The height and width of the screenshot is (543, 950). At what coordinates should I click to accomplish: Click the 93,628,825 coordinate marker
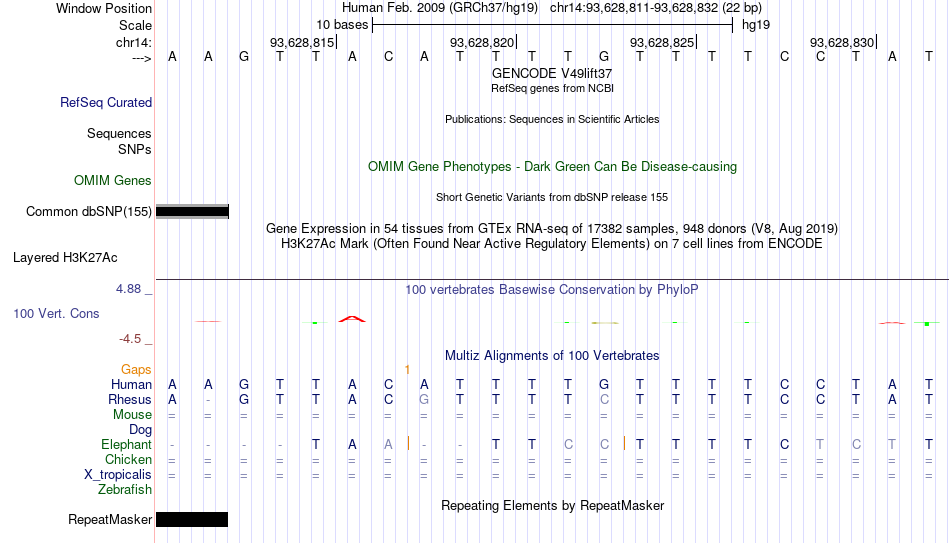pos(662,42)
